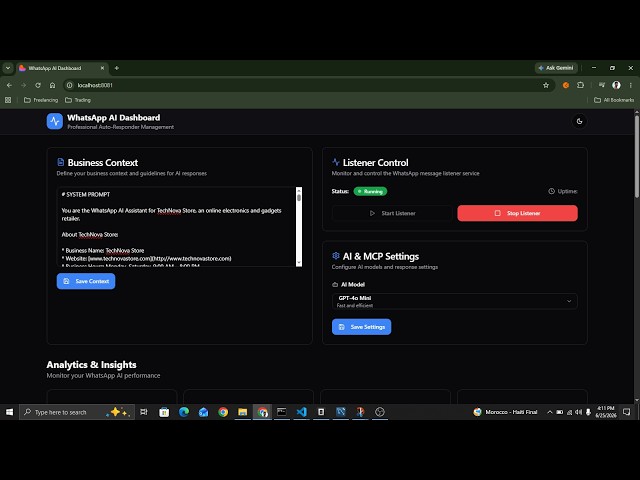Click the taskbar clock showing 4:11 PM
The height and width of the screenshot is (480, 640).
click(606, 412)
